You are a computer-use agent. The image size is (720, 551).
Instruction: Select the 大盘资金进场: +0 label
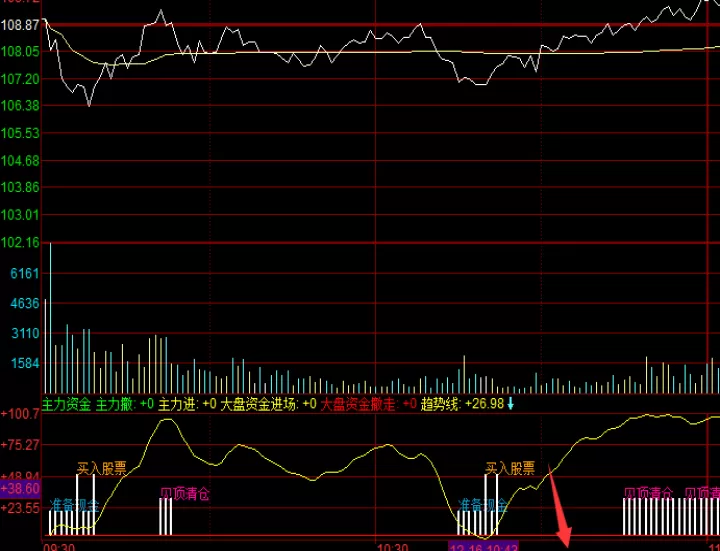[x=268, y=405]
